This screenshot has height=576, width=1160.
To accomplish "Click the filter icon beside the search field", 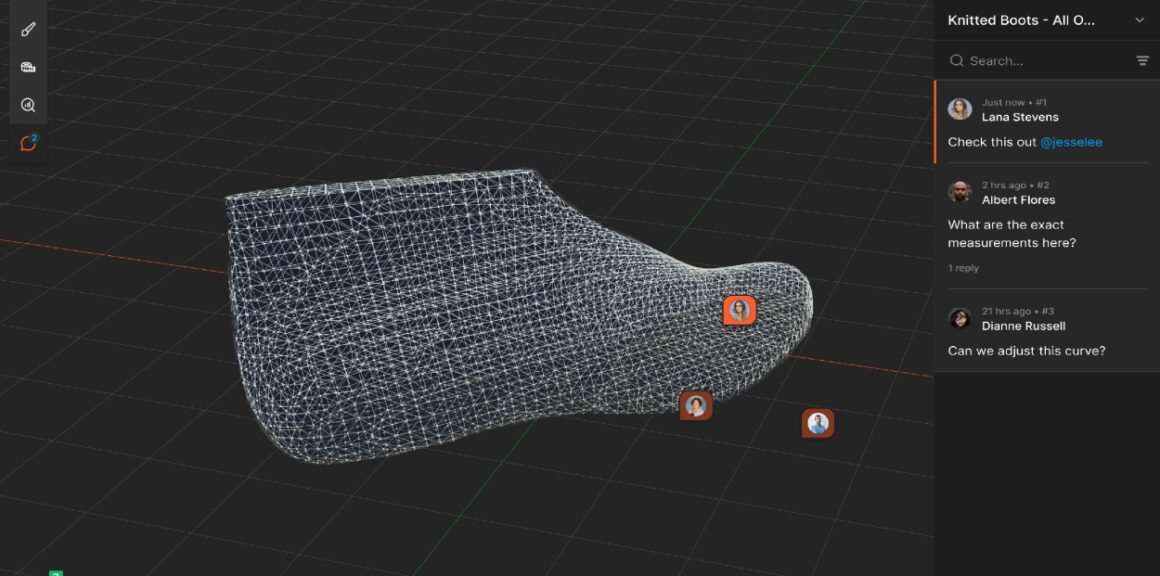I will click(1142, 61).
